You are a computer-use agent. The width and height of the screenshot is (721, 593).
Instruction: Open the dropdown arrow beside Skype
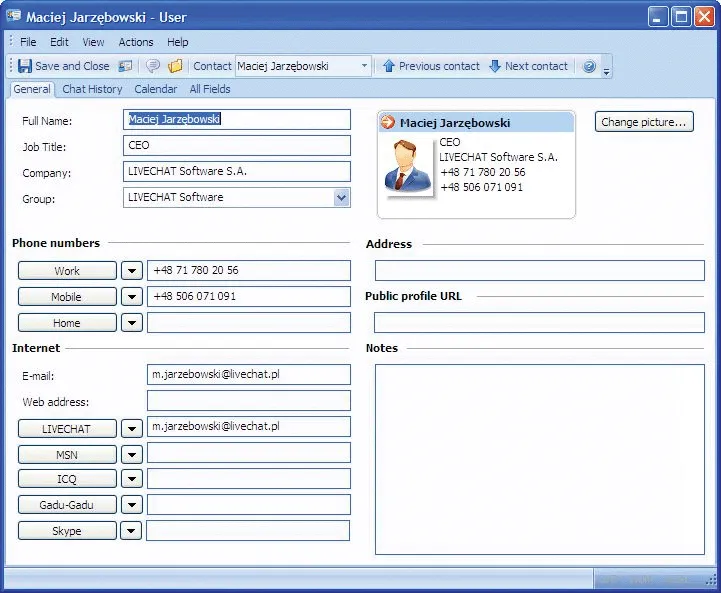point(131,531)
